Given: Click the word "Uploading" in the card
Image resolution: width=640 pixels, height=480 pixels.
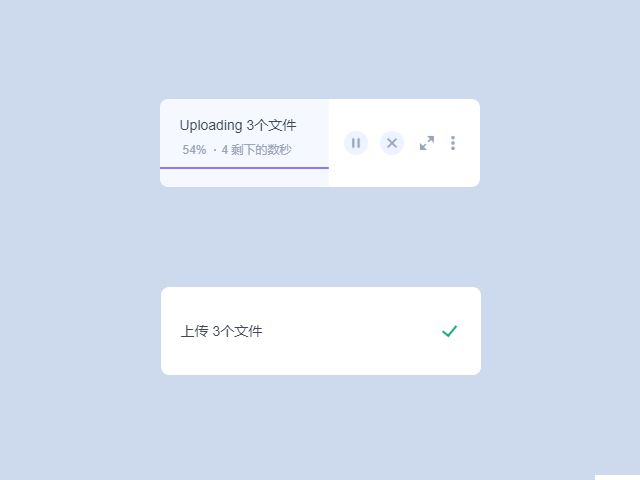Looking at the screenshot, I should coord(211,125).
